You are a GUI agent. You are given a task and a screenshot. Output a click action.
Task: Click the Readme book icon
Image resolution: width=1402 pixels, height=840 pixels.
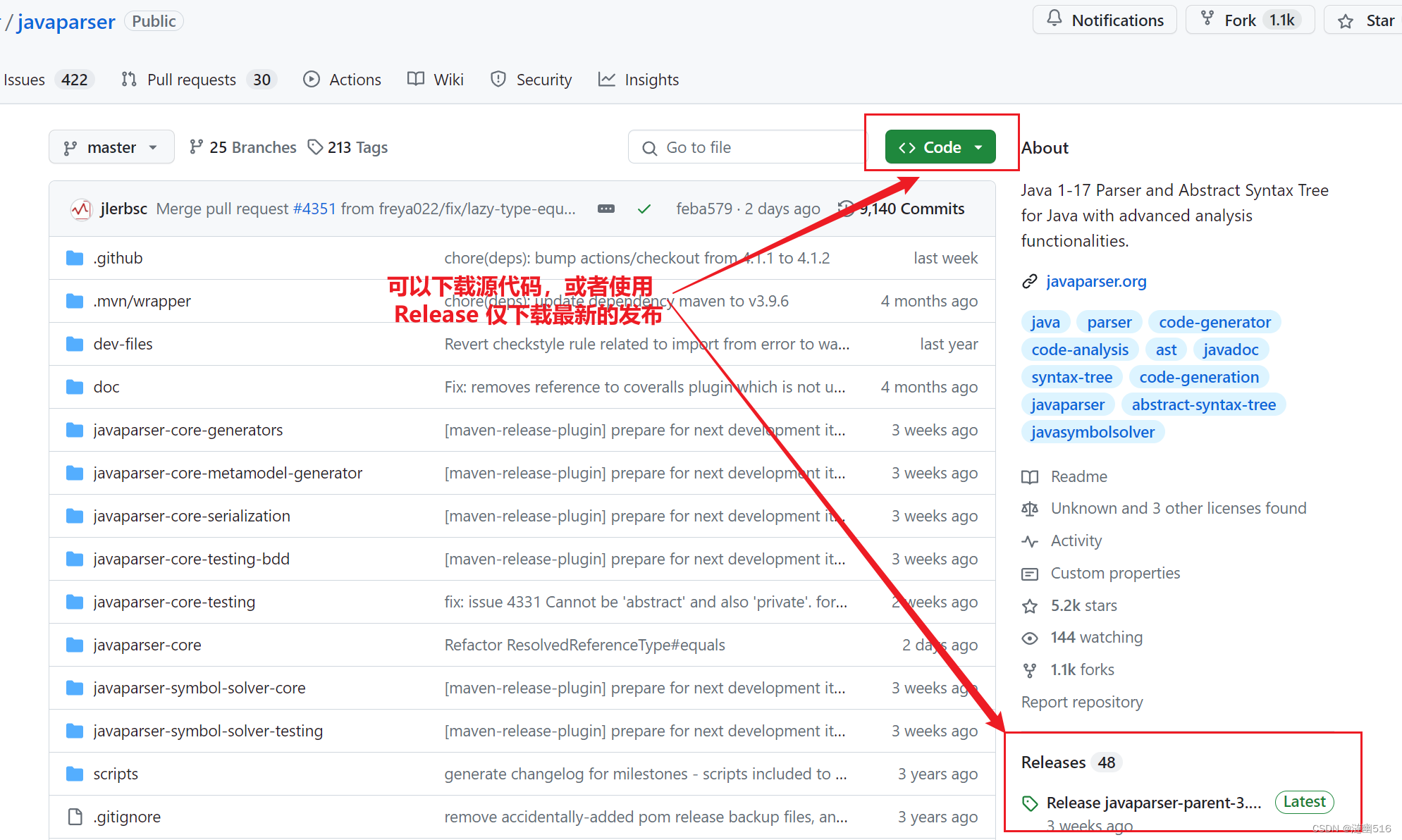(1030, 476)
